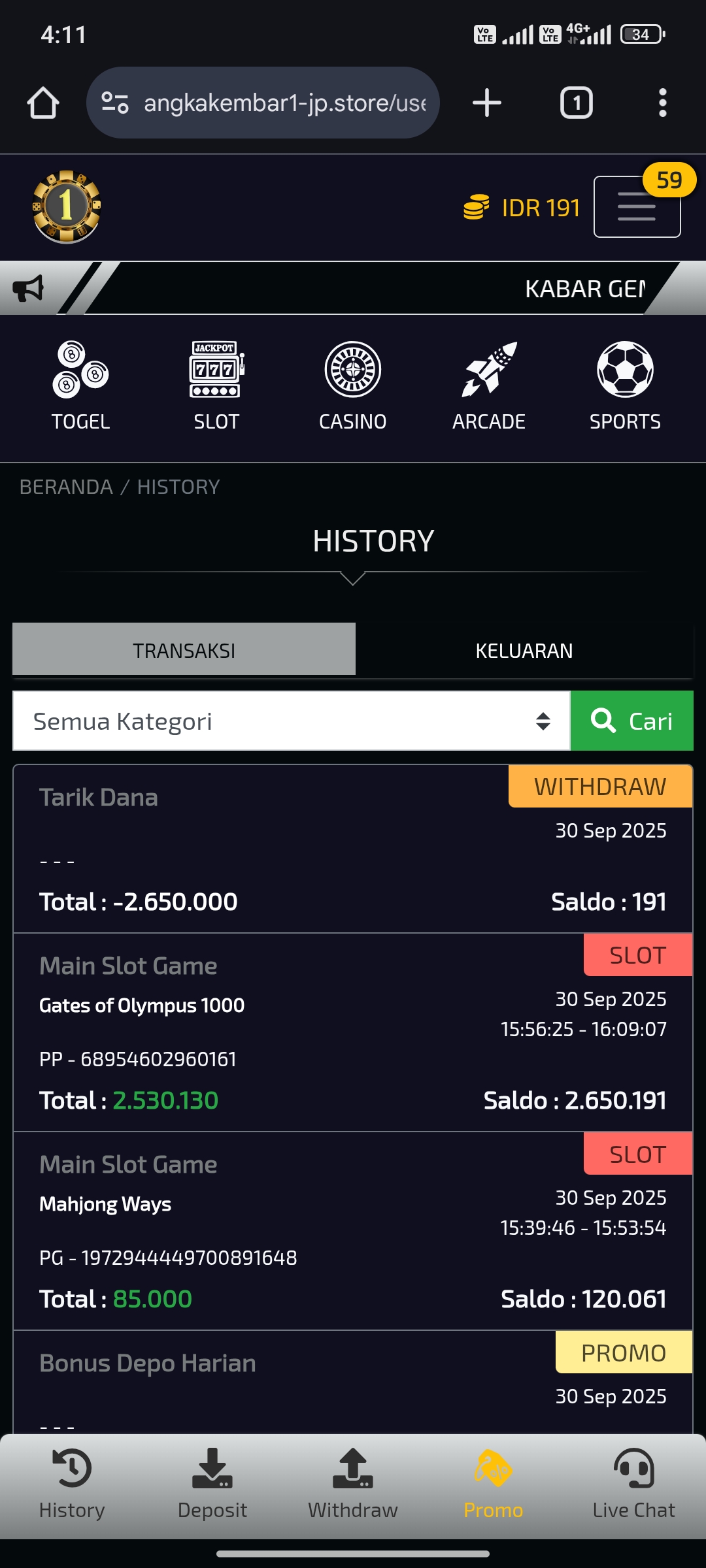Open Live Chat support
Image resolution: width=706 pixels, height=1568 pixels.
click(633, 1484)
